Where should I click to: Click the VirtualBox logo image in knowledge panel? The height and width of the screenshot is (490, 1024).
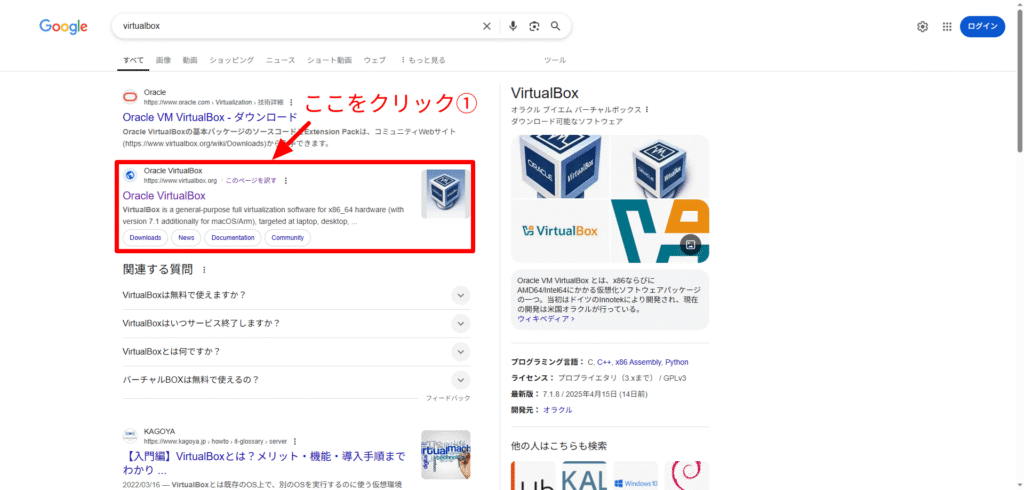pos(560,231)
